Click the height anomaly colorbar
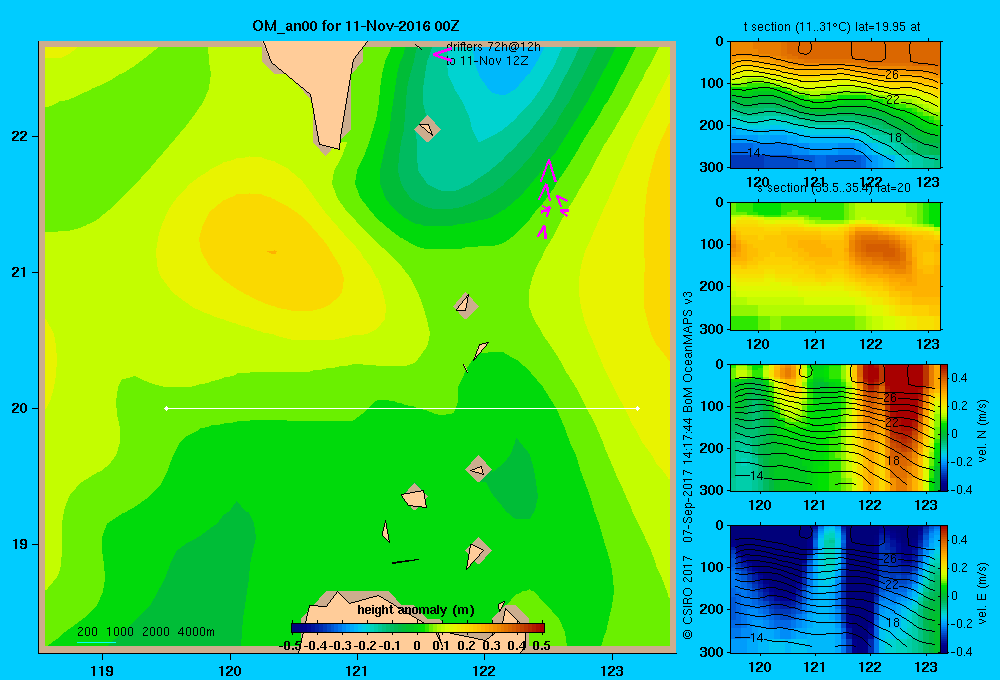The width and height of the screenshot is (1000, 680). [x=418, y=628]
